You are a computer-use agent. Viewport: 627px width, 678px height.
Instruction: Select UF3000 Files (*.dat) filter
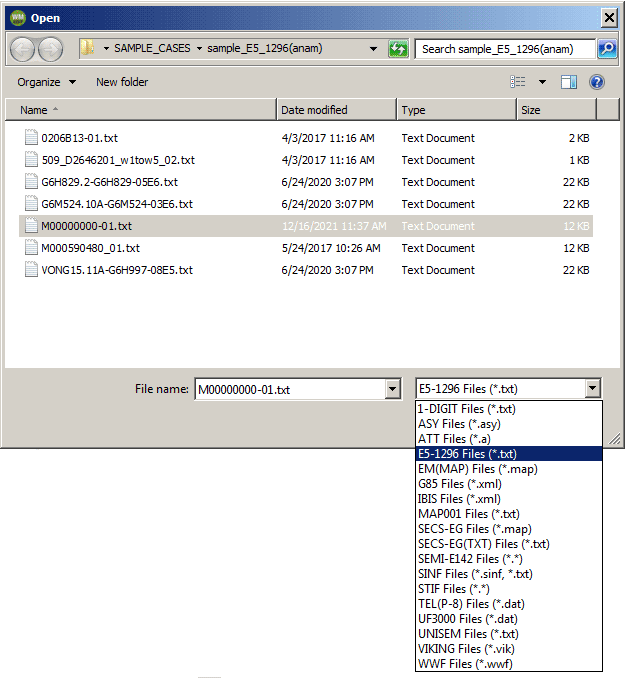click(x=509, y=619)
